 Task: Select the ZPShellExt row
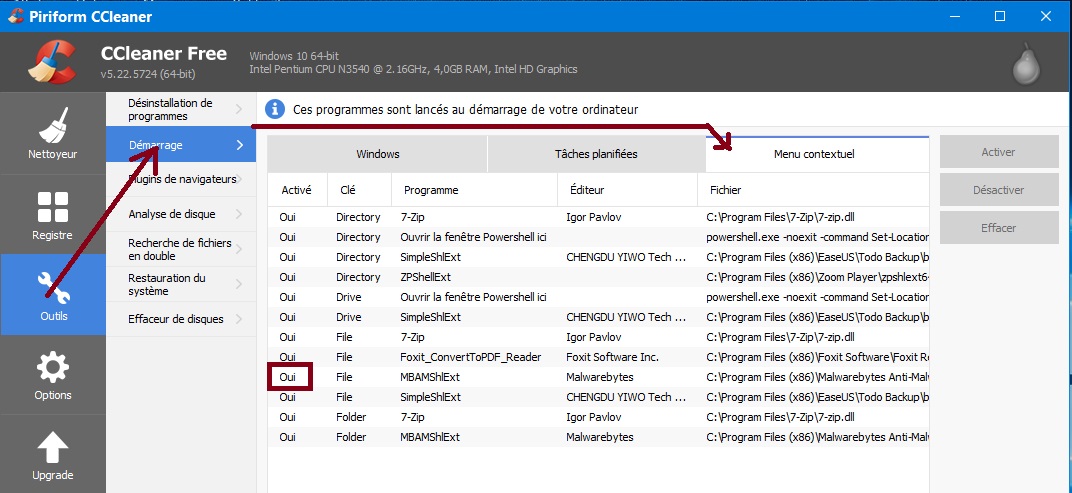coord(598,277)
